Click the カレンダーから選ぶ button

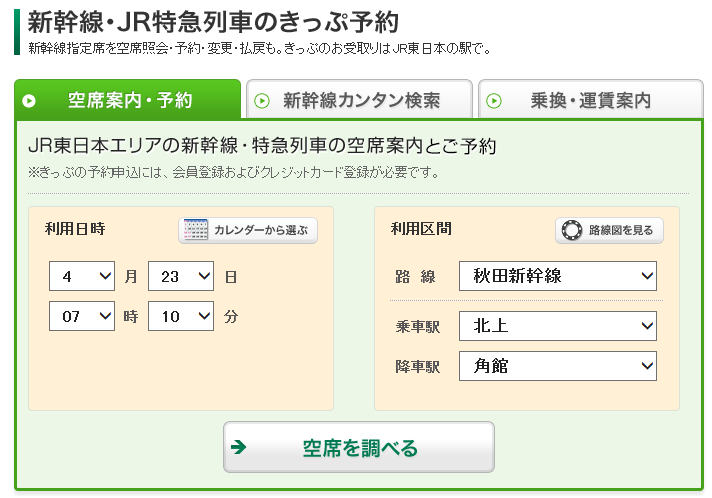248,230
